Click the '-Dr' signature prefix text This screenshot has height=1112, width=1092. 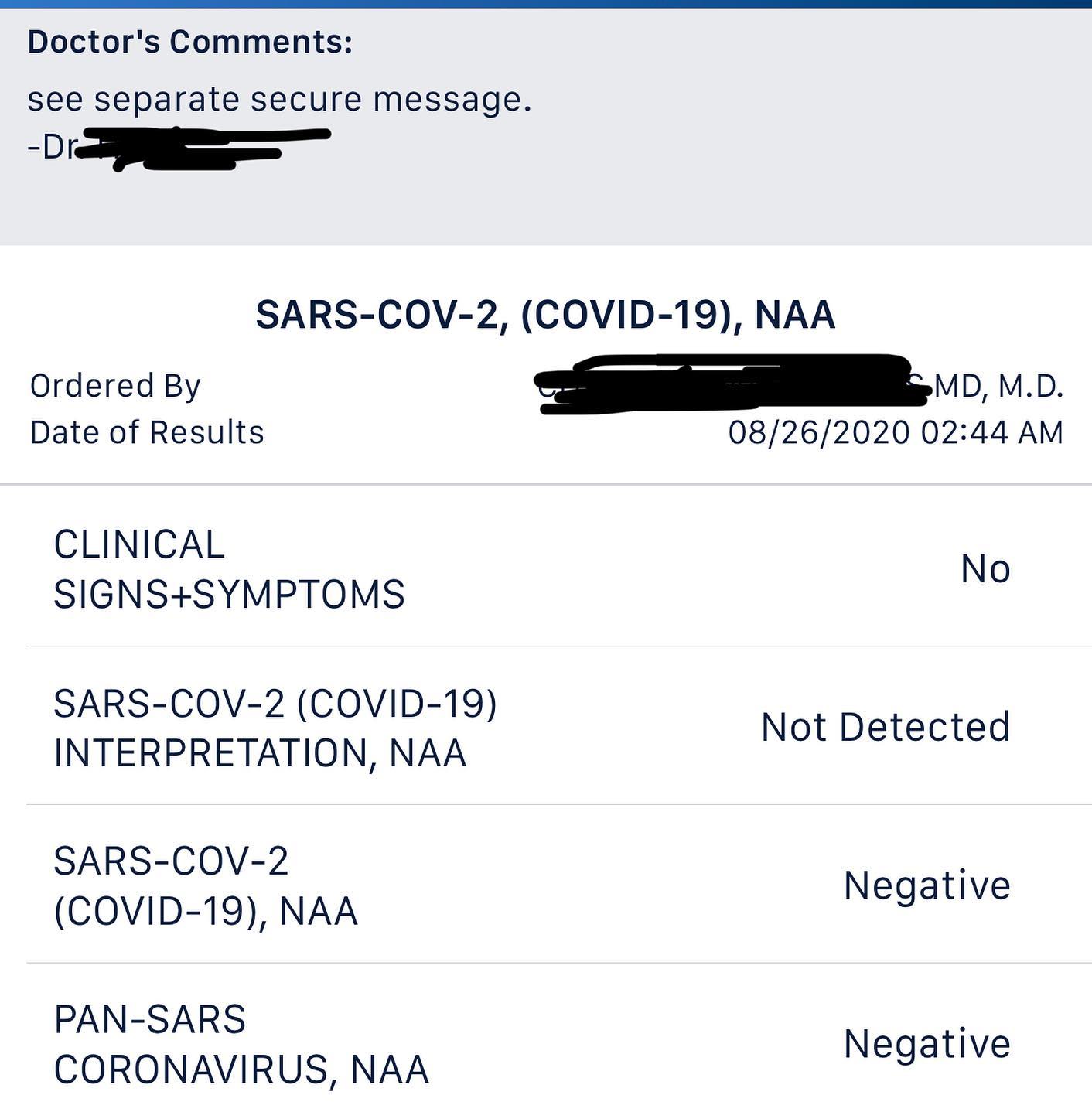49,146
